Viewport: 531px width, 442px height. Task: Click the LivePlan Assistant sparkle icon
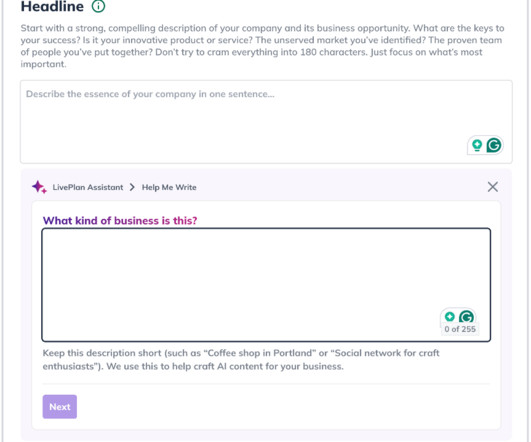[x=39, y=187]
